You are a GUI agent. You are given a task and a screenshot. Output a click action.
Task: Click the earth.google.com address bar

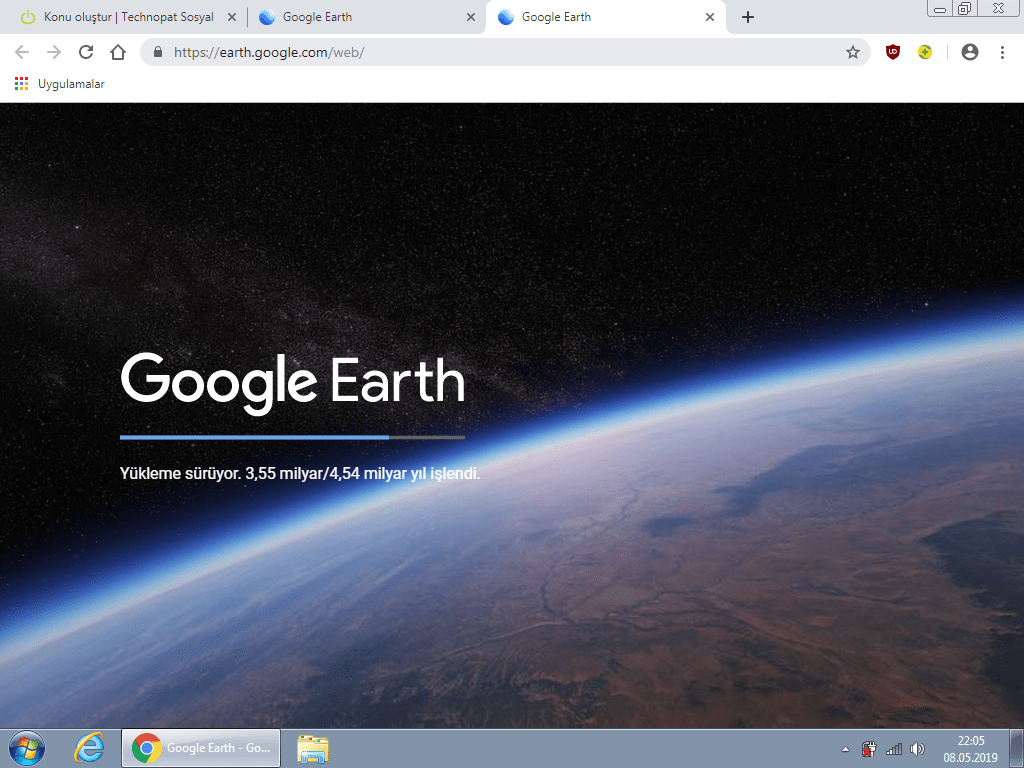(505, 52)
